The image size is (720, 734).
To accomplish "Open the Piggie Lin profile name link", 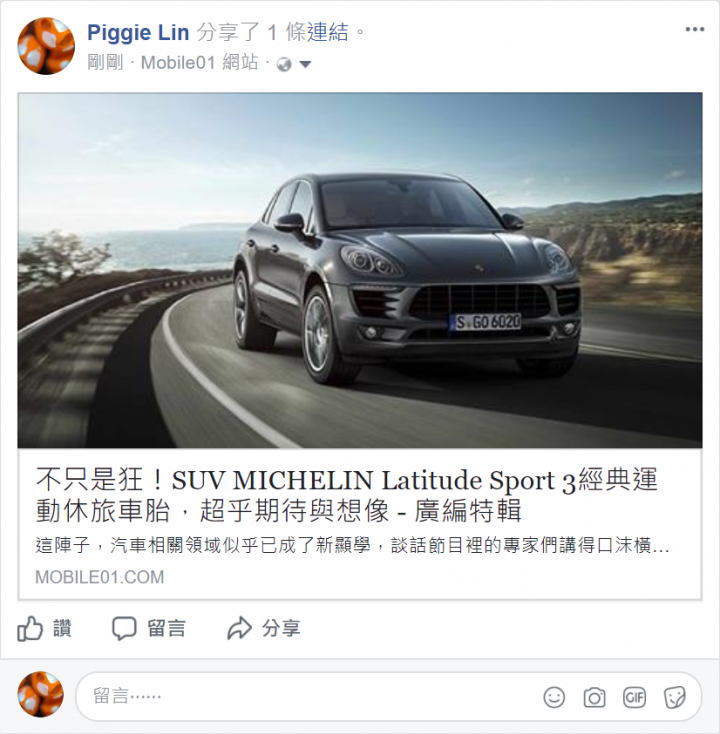I will 138,33.
